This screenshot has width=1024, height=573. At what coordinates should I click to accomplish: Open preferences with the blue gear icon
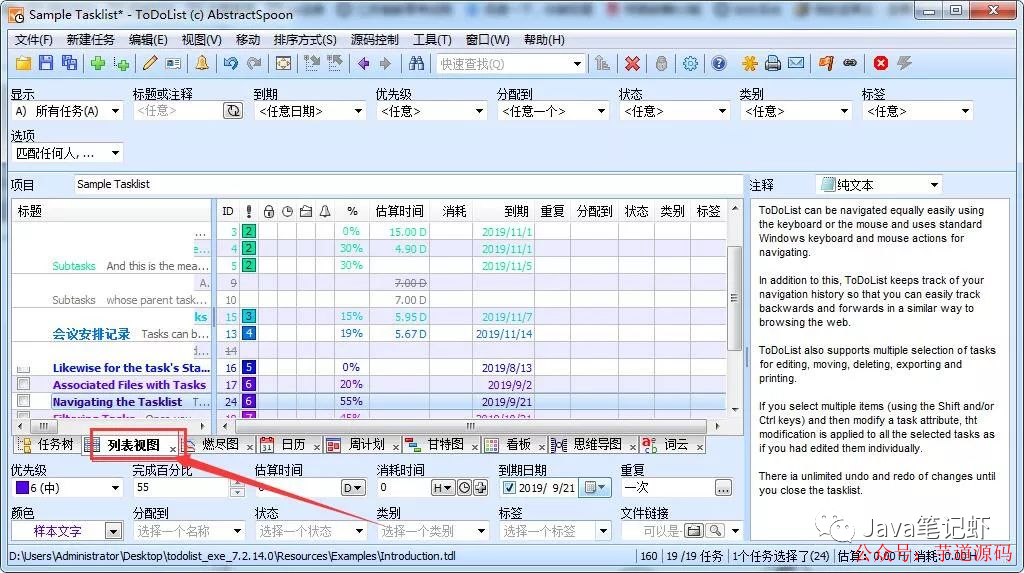[x=690, y=63]
